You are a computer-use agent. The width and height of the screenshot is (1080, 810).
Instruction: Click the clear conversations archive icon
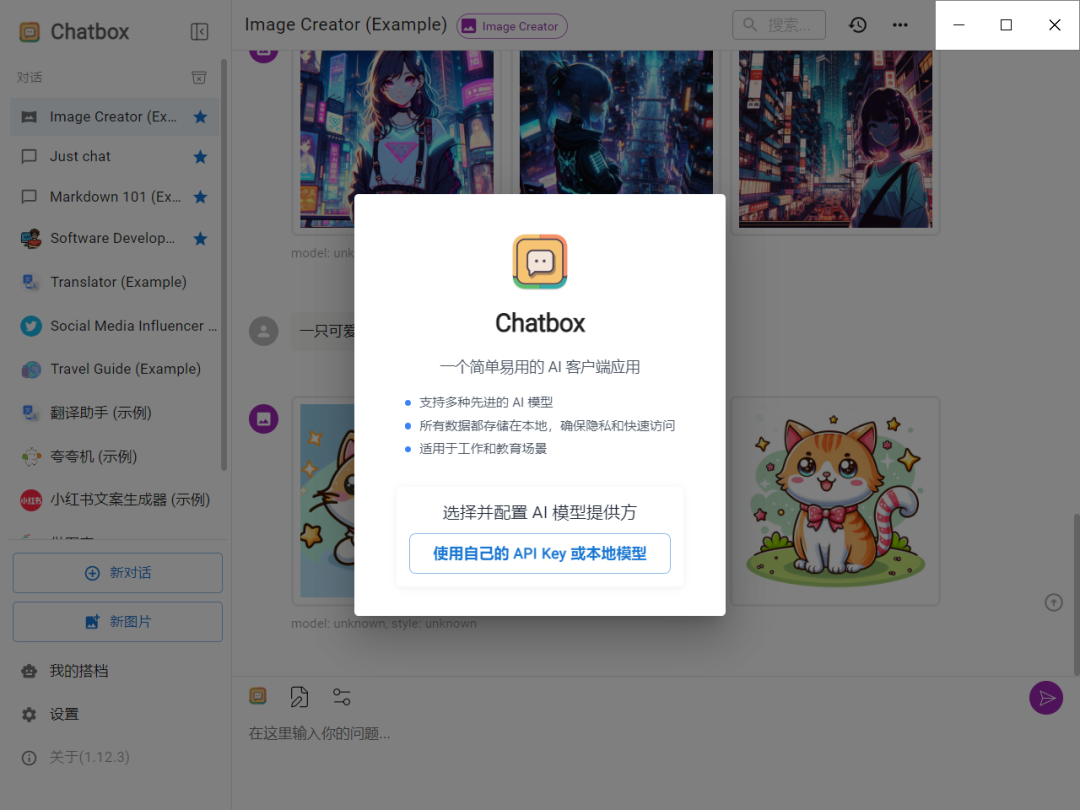click(199, 77)
